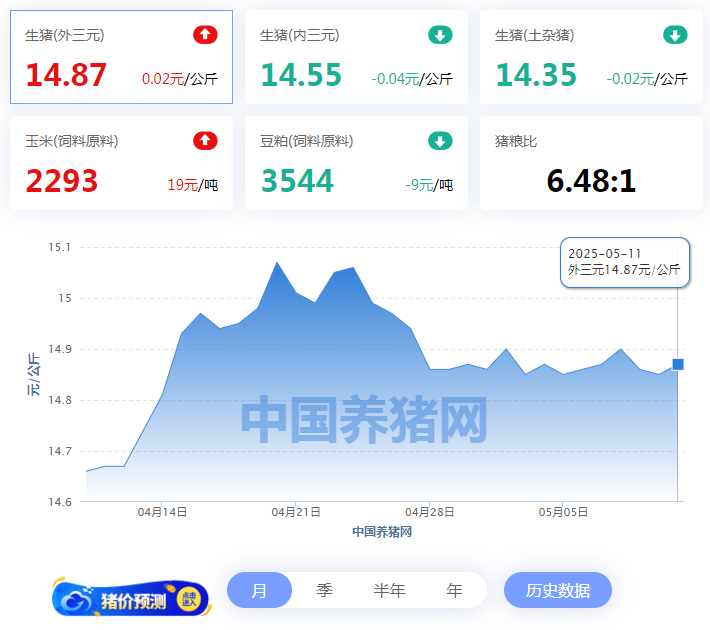The width and height of the screenshot is (710, 630).
Task: Open the 猪价预测 banner button
Action: point(132,600)
